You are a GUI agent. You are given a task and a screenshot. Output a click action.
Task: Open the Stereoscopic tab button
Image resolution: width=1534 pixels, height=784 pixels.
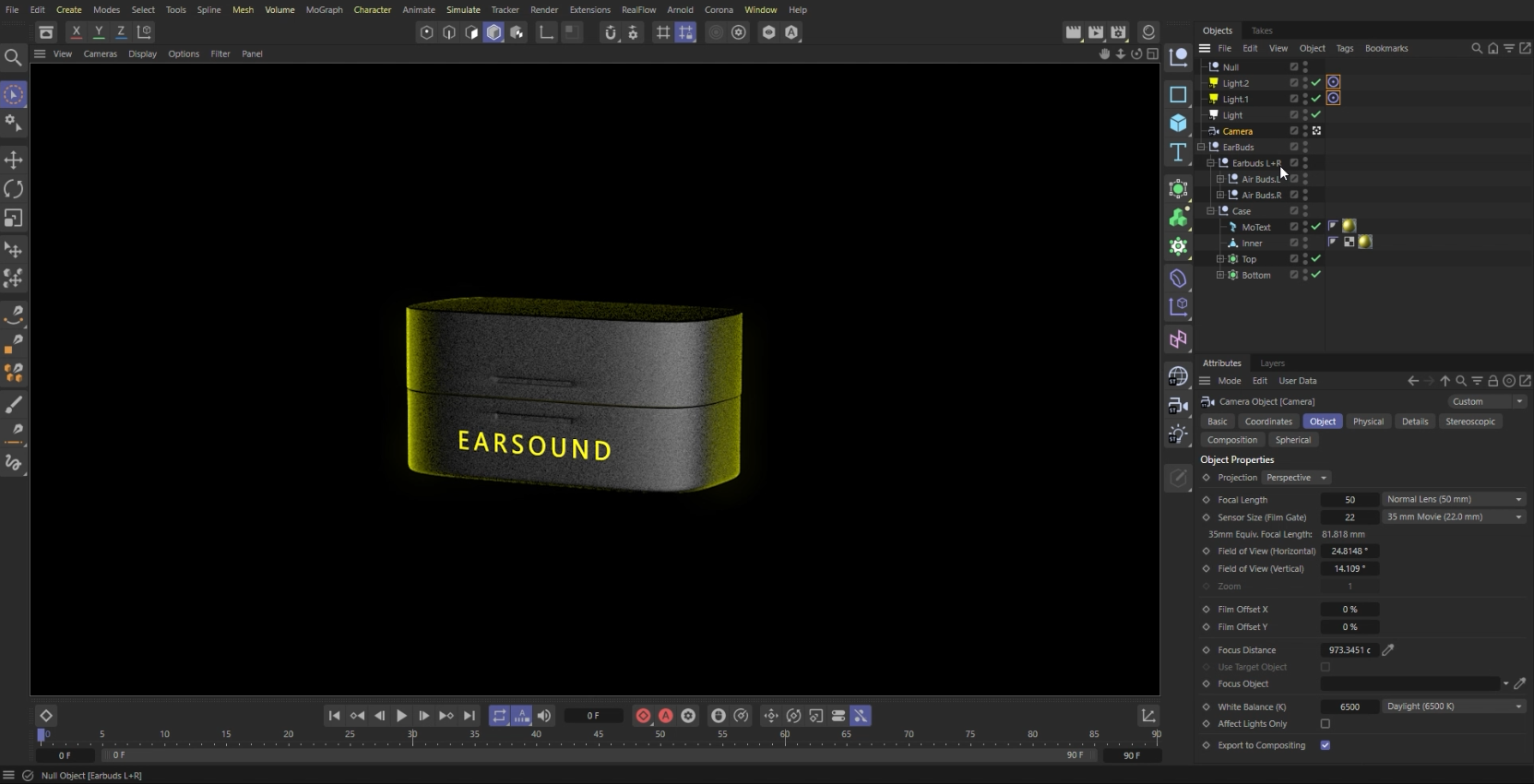[x=1470, y=422]
